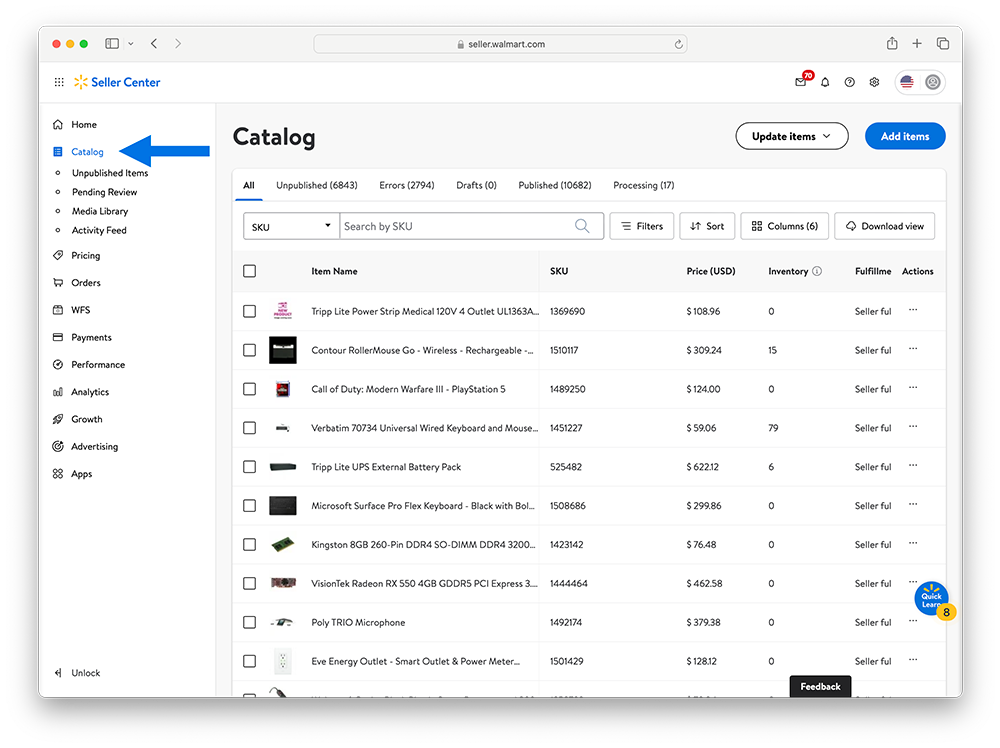Viewport: 1000px width, 748px height.
Task: Switch to the Errors (2794) tab
Action: [407, 185]
